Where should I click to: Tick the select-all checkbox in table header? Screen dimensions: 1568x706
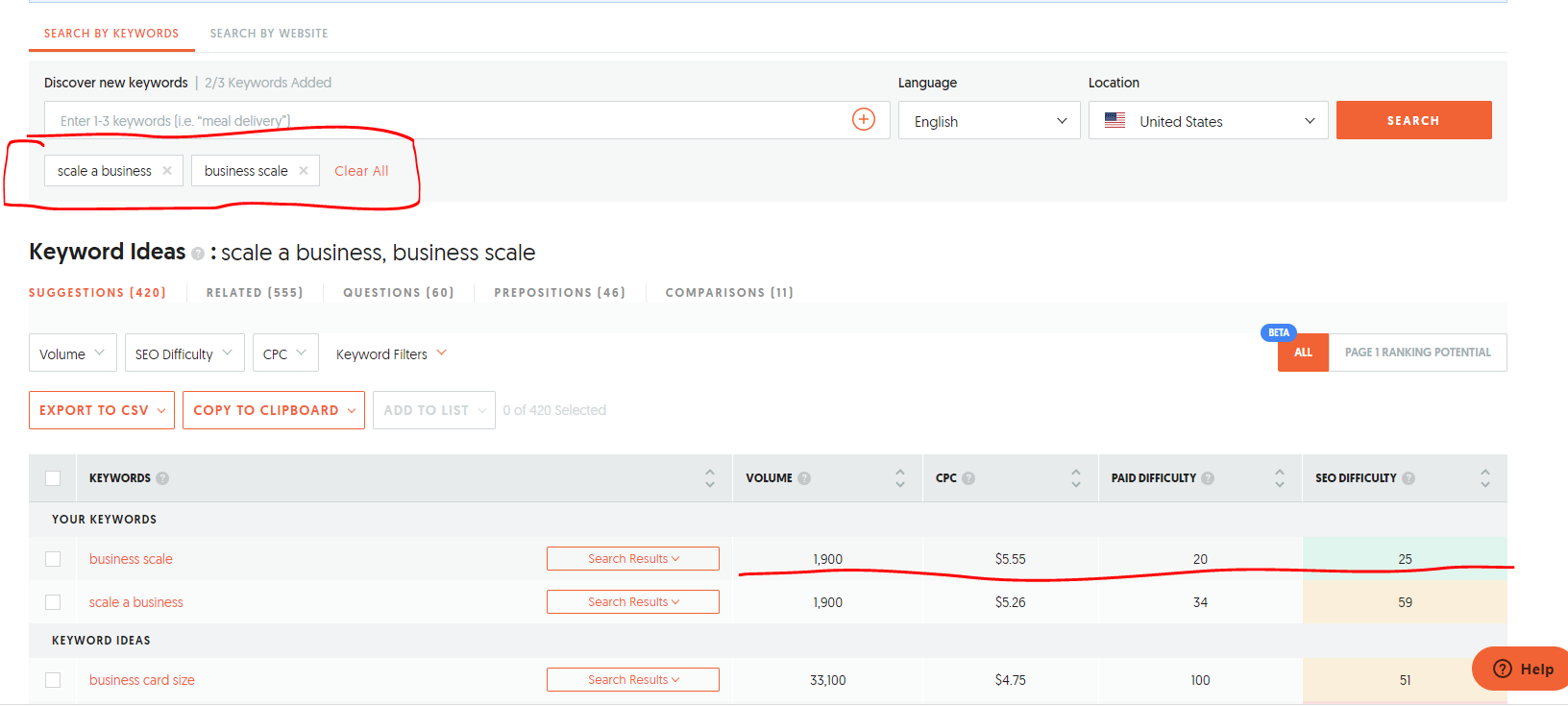pos(53,478)
